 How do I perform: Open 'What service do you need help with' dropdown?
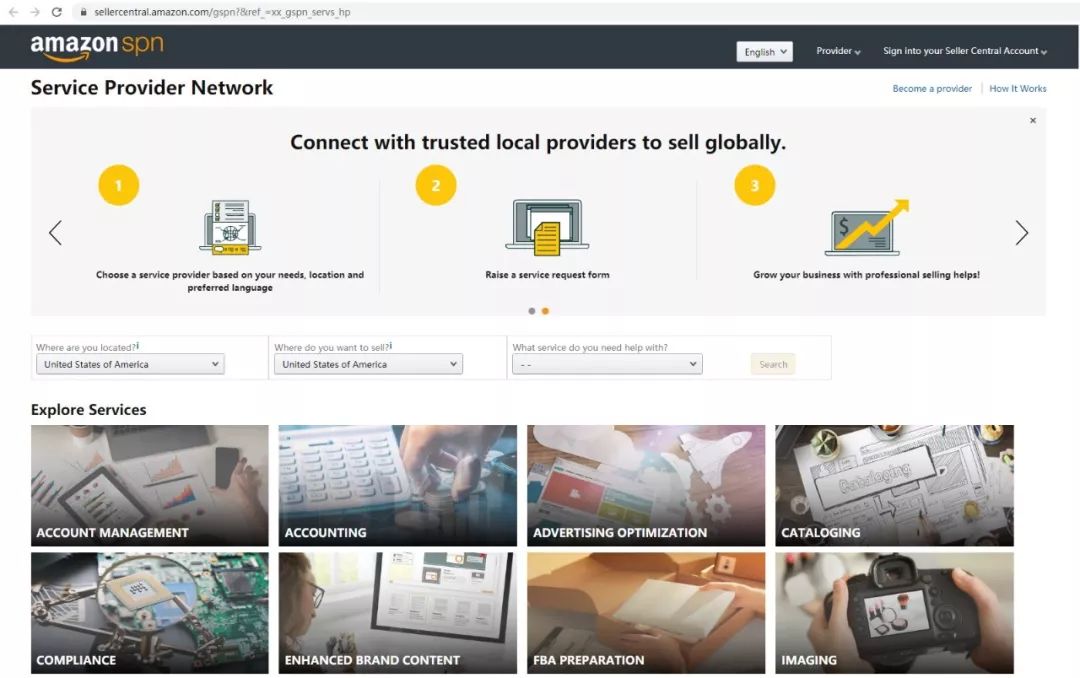click(608, 364)
